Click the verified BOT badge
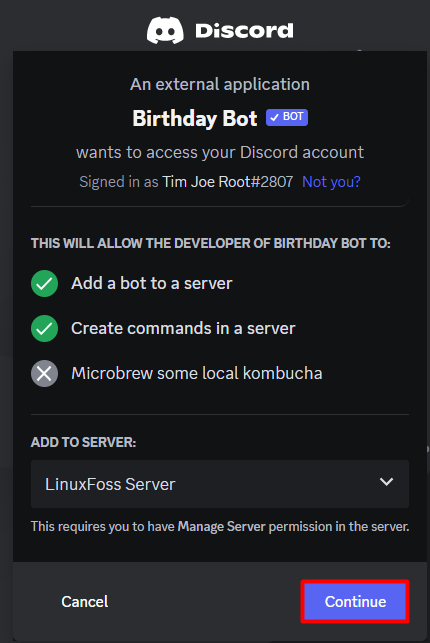 (287, 117)
